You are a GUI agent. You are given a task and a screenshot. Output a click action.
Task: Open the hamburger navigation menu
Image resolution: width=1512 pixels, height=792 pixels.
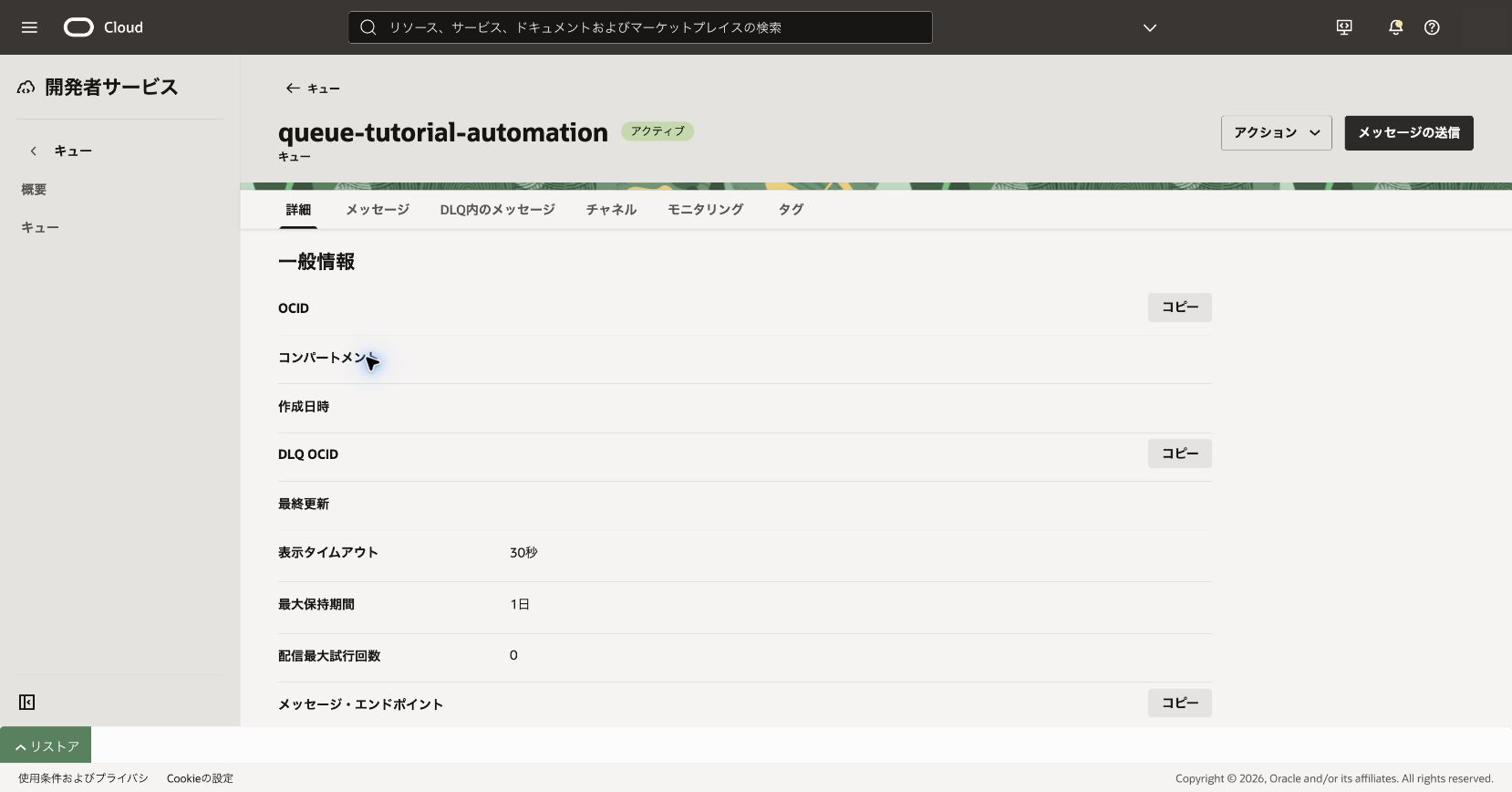(29, 27)
